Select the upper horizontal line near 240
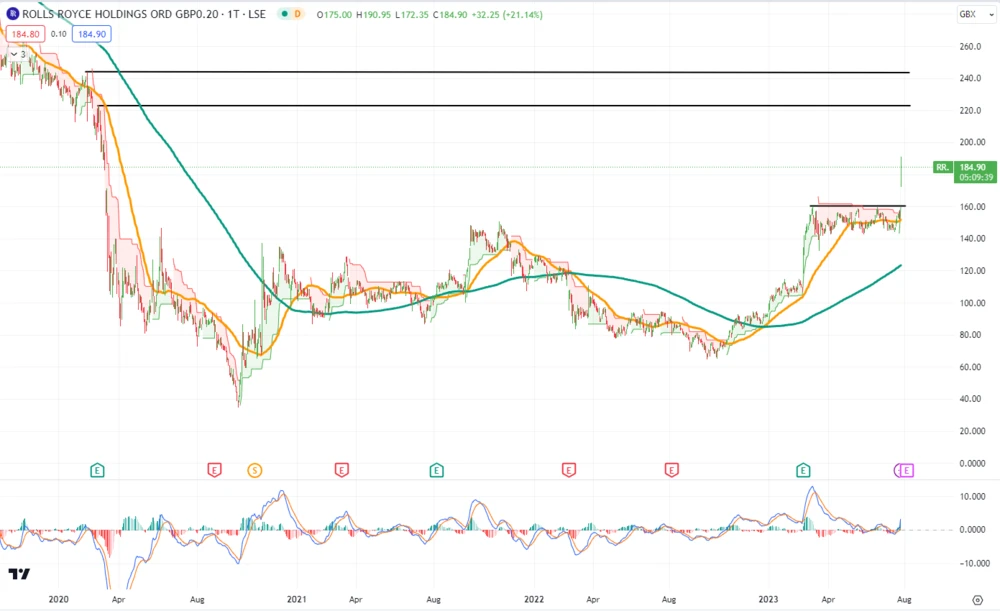This screenshot has height=611, width=1000. click(500, 72)
